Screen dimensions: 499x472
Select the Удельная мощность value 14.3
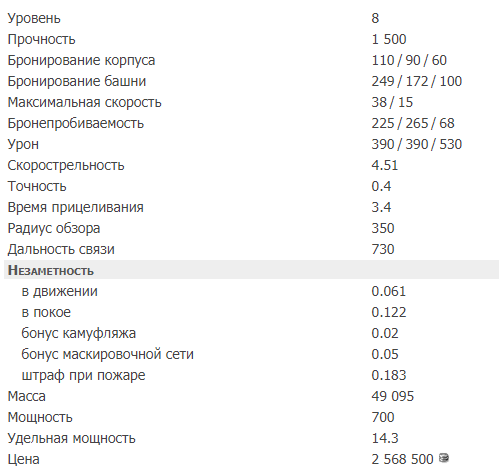385,438
